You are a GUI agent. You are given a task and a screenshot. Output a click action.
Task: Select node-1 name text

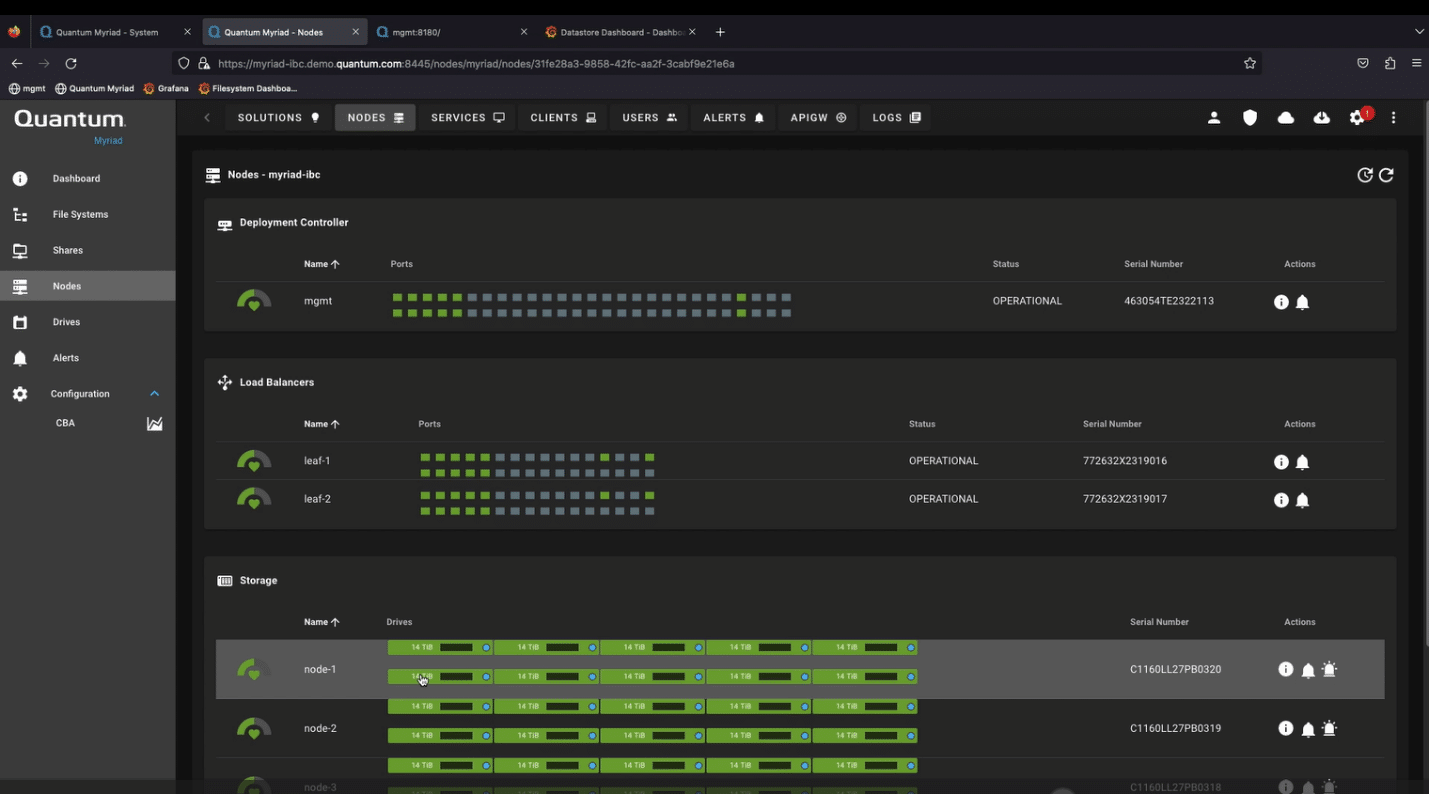point(320,670)
